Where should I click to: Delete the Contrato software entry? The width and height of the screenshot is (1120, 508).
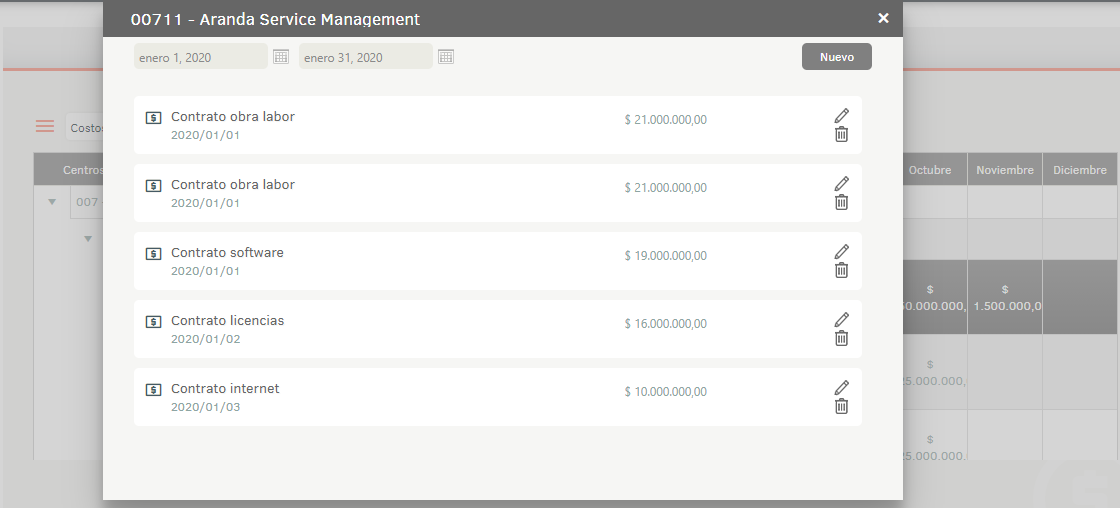[841, 270]
